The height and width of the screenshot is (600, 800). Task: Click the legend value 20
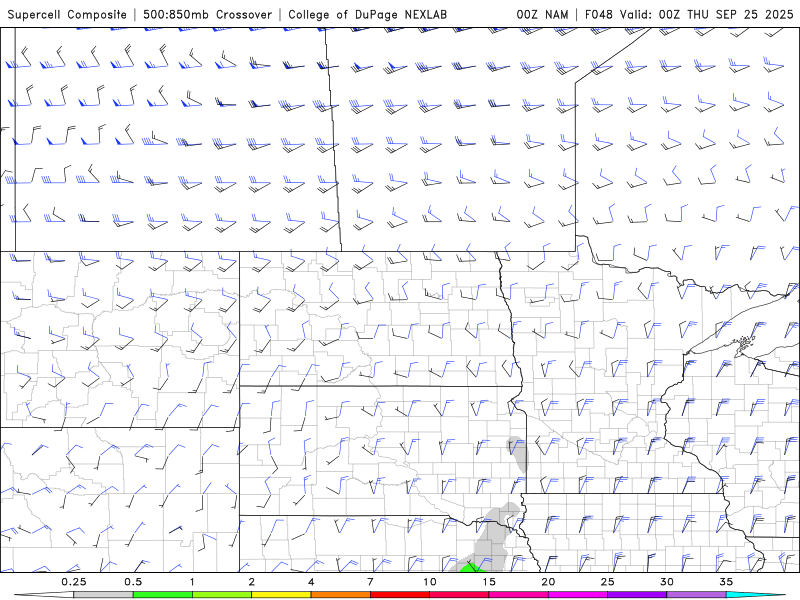point(548,582)
